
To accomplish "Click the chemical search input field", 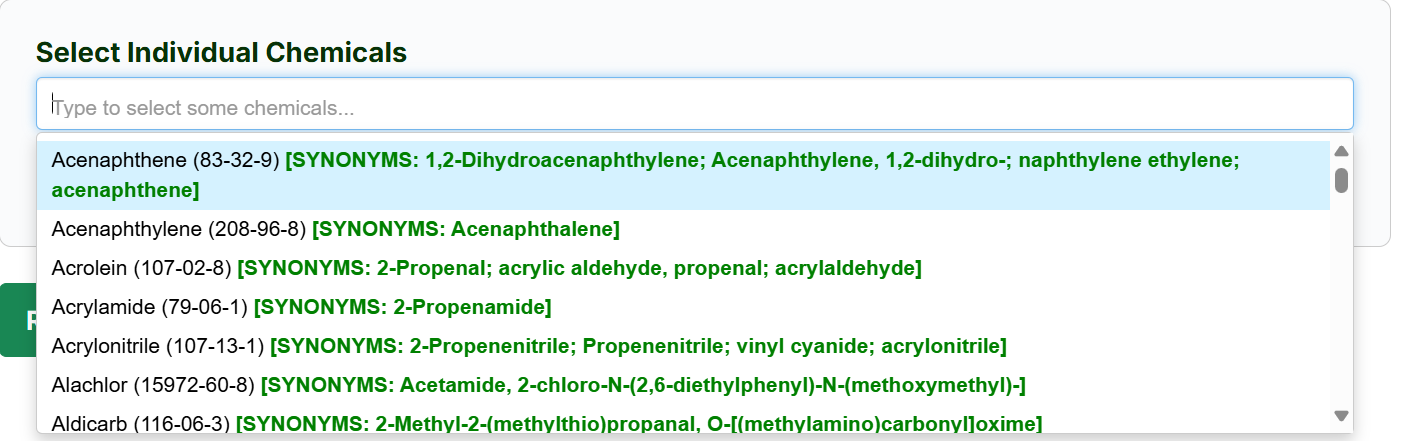I will click(694, 105).
